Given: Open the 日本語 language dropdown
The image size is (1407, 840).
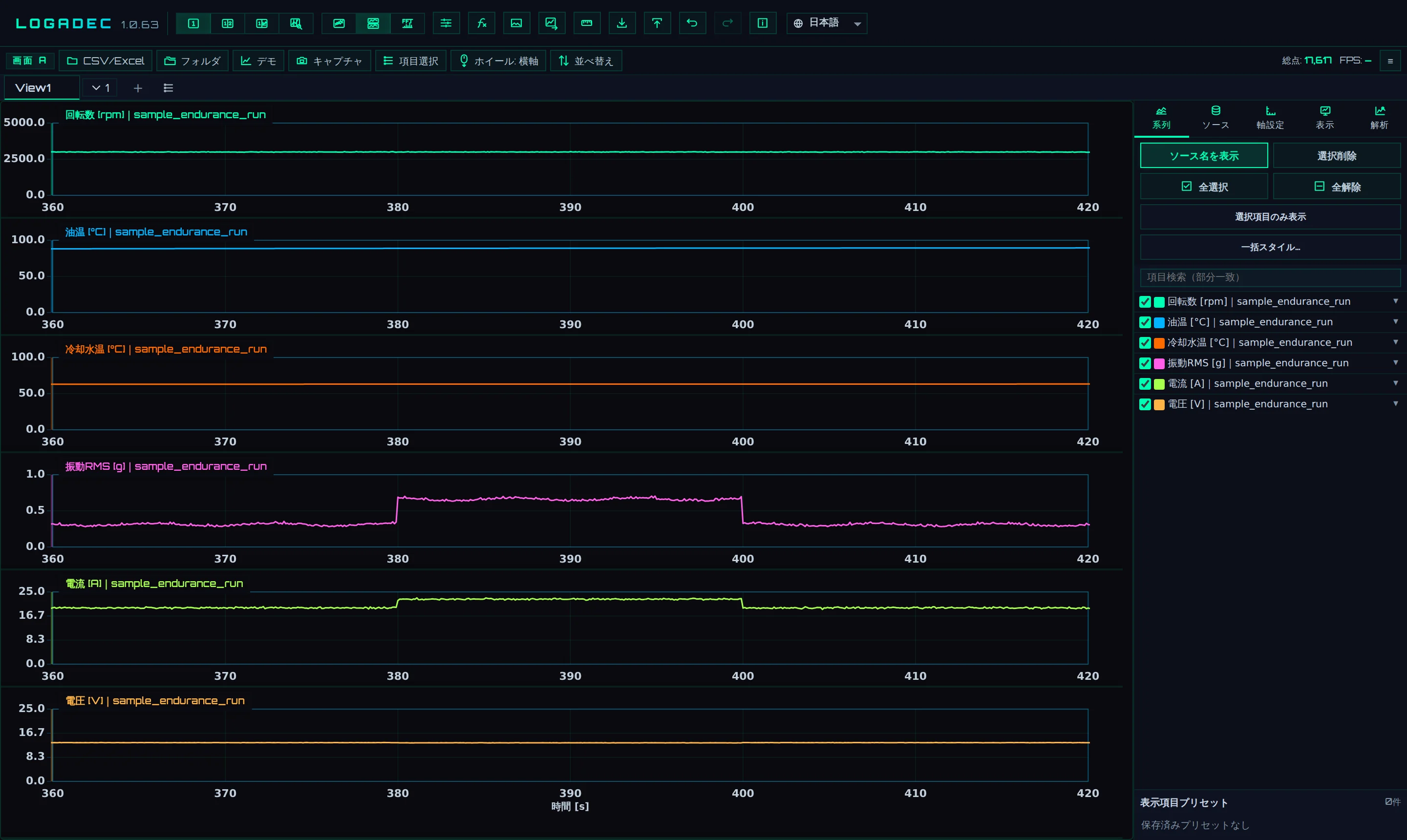Looking at the screenshot, I should pyautogui.click(x=827, y=23).
